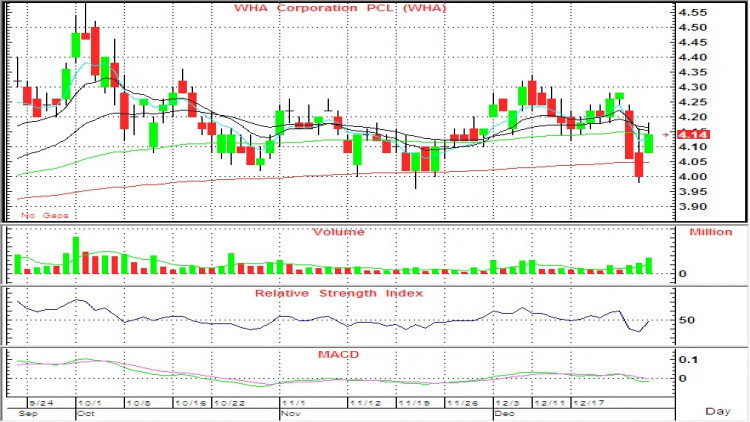Select the 12/3 date marker

507,403
